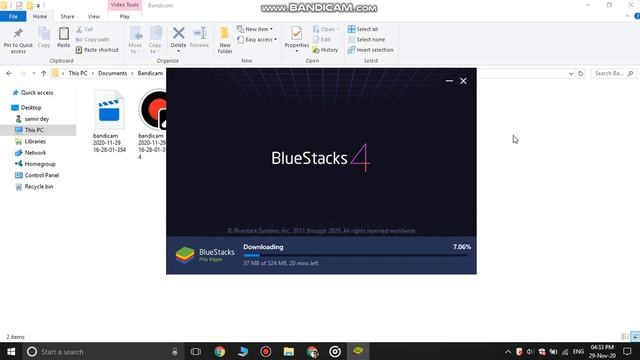Viewport: 640px width, 360px height.
Task: Open Task View on taskbar
Action: (x=196, y=351)
